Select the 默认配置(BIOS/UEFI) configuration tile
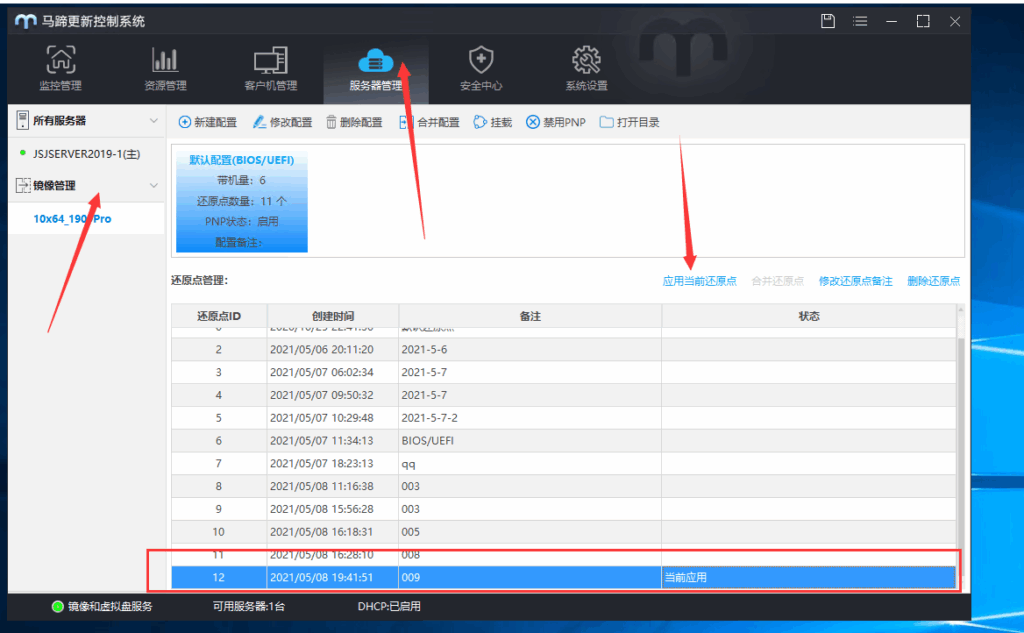The image size is (1024, 633). click(242, 202)
